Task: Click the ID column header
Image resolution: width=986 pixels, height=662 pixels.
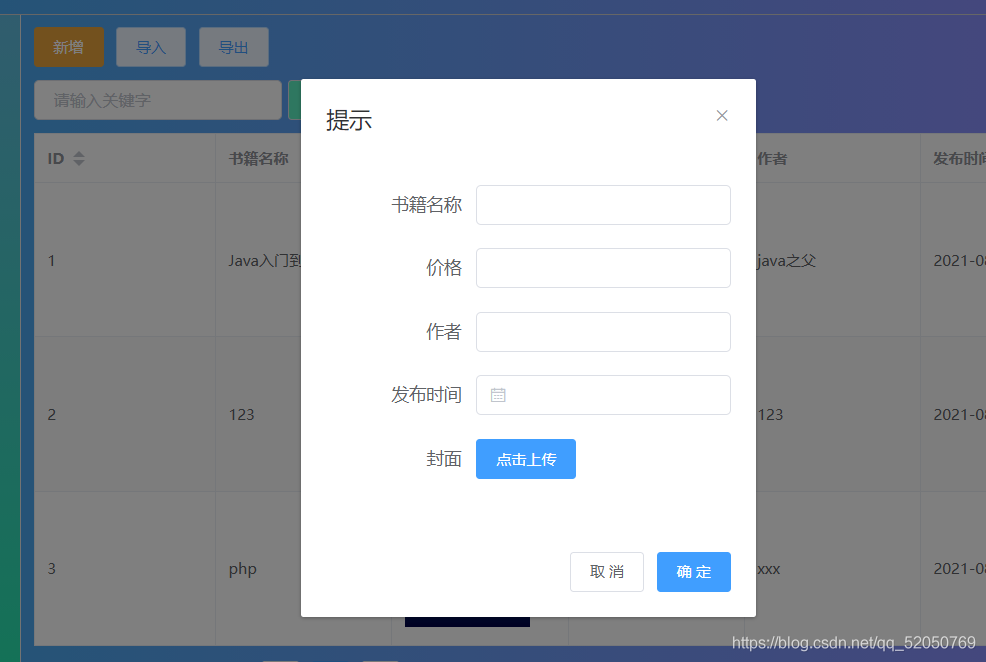Action: point(55,158)
